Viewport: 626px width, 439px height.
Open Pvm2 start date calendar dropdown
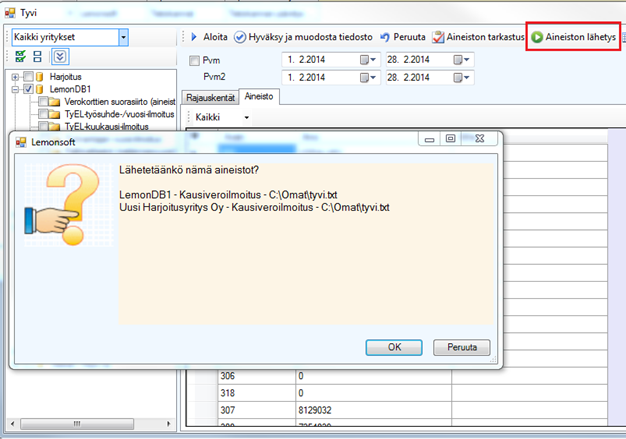pyautogui.click(x=368, y=77)
